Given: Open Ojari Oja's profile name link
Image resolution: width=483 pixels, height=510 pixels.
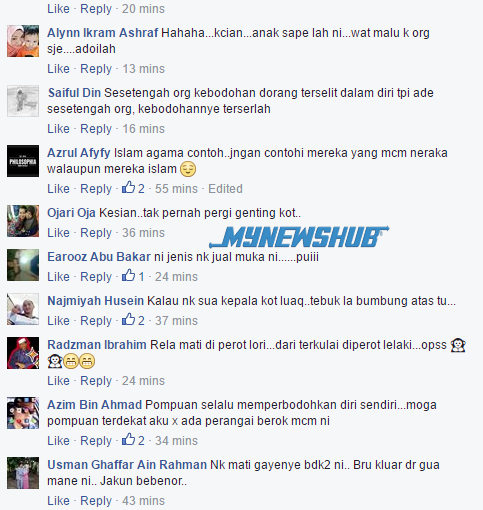Looking at the screenshot, I should pyautogui.click(x=71, y=213).
